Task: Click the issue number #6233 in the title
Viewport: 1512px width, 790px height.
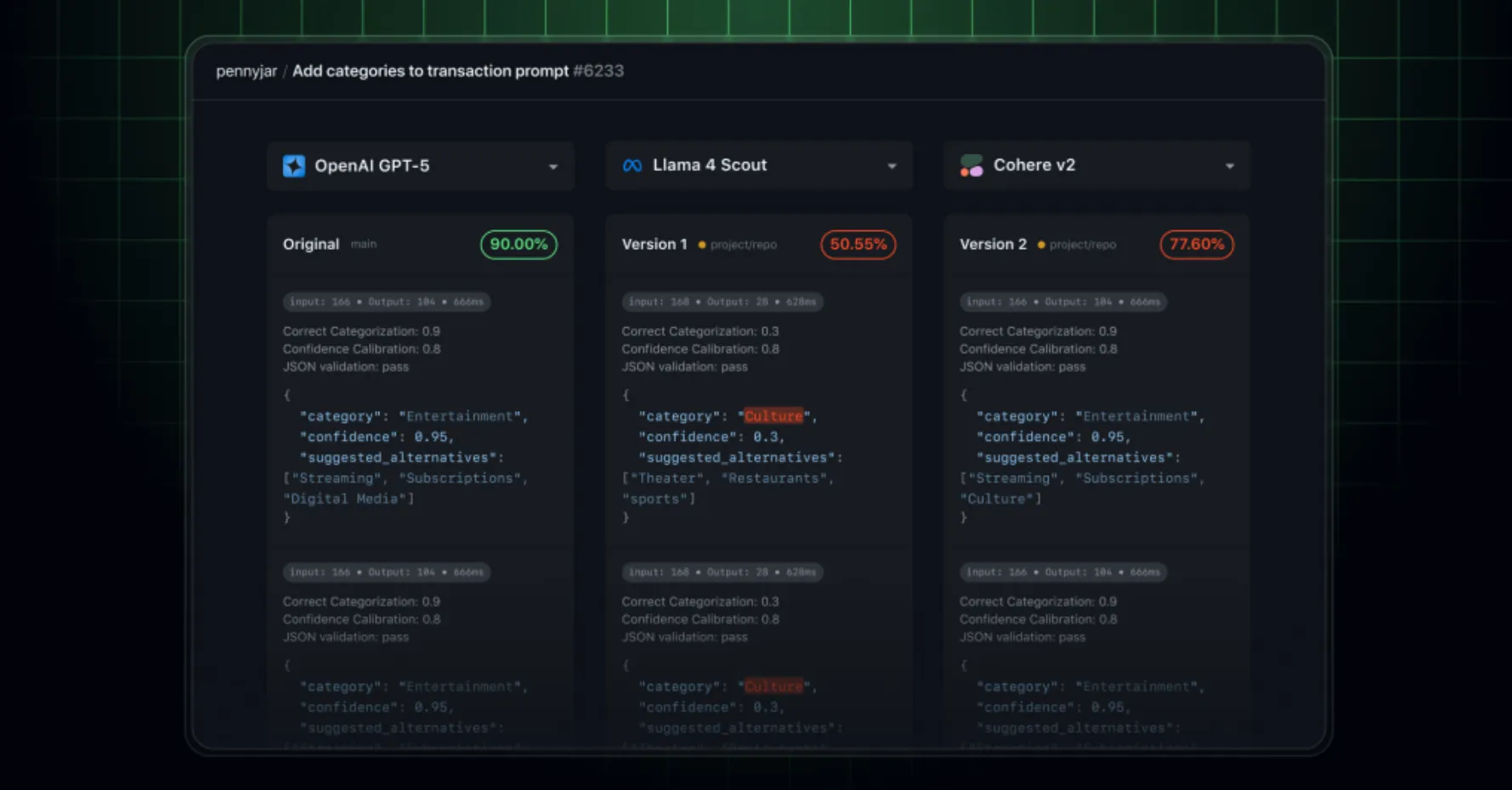Action: point(599,71)
